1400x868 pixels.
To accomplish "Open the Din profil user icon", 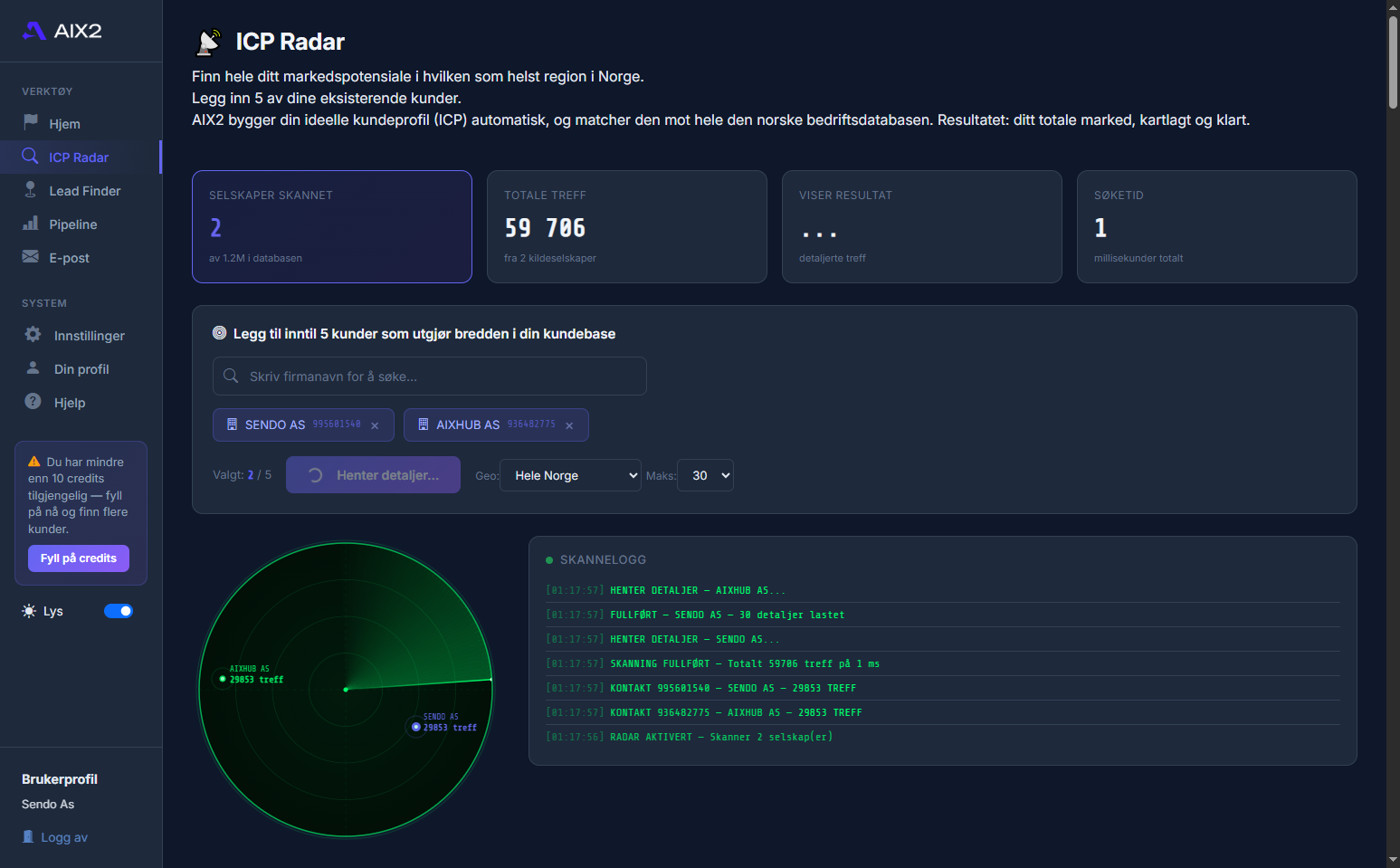I will pyautogui.click(x=33, y=368).
